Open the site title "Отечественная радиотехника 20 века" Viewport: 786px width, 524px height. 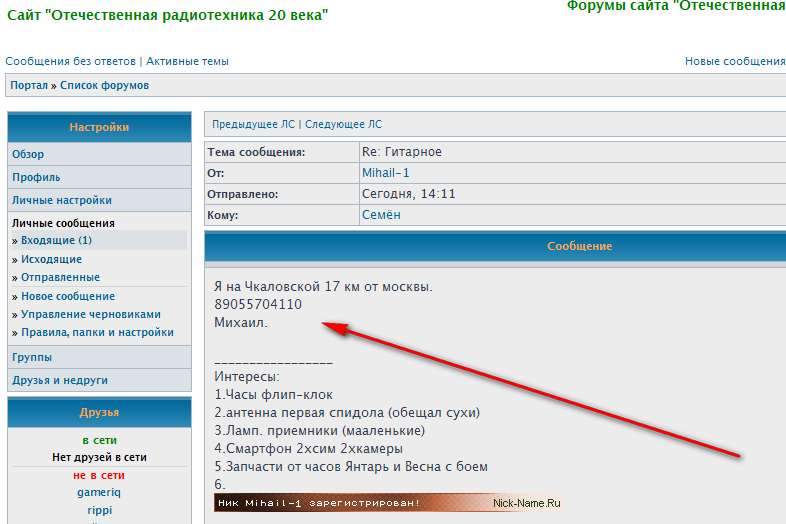[167, 15]
